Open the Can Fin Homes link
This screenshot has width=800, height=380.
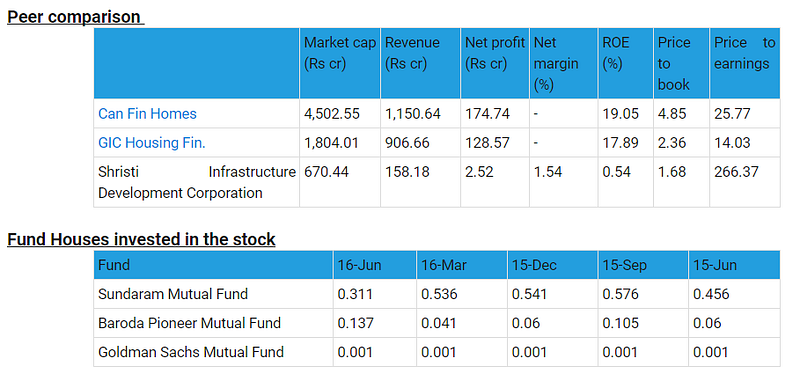pyautogui.click(x=147, y=113)
